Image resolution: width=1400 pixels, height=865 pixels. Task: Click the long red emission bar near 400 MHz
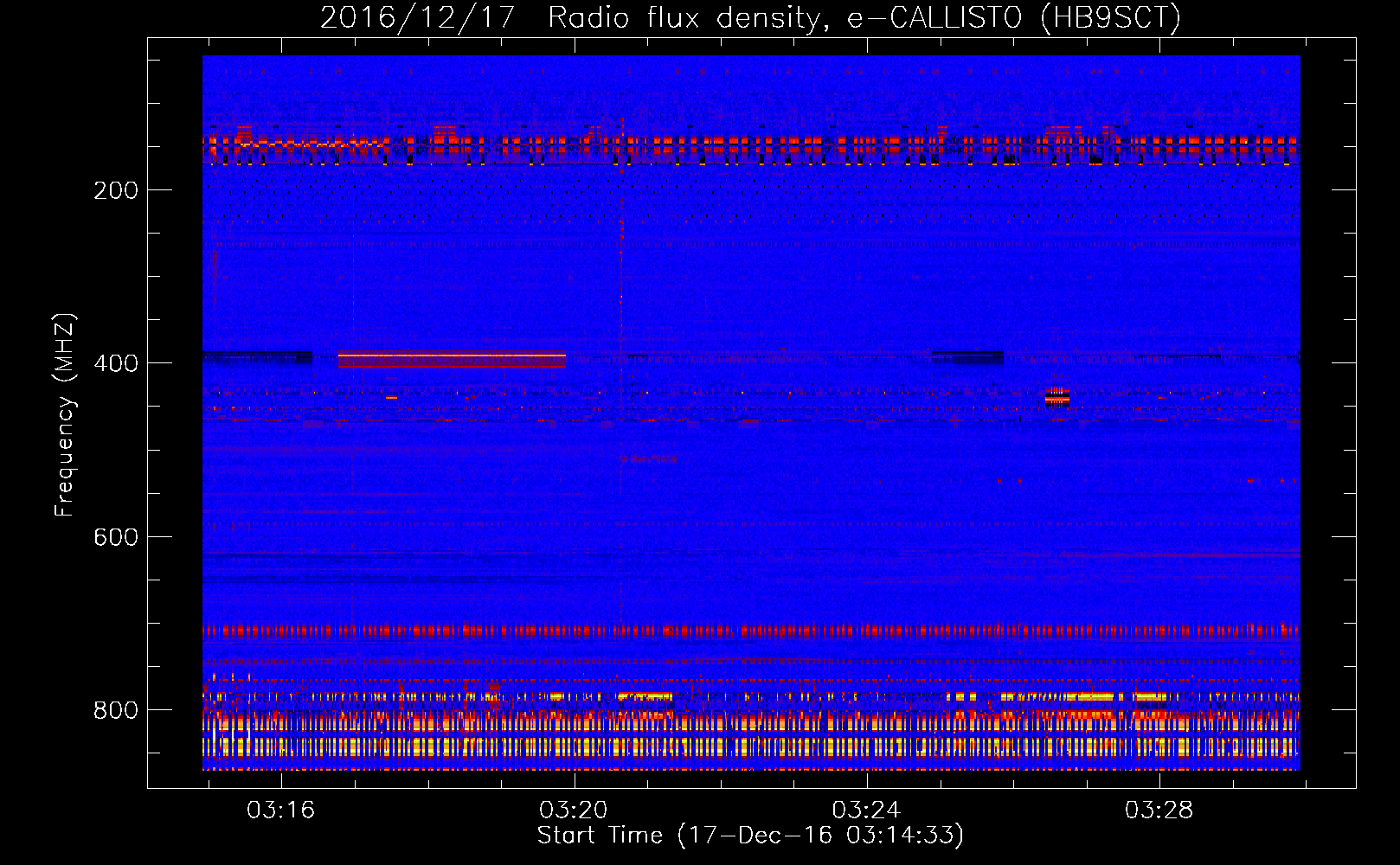[452, 359]
